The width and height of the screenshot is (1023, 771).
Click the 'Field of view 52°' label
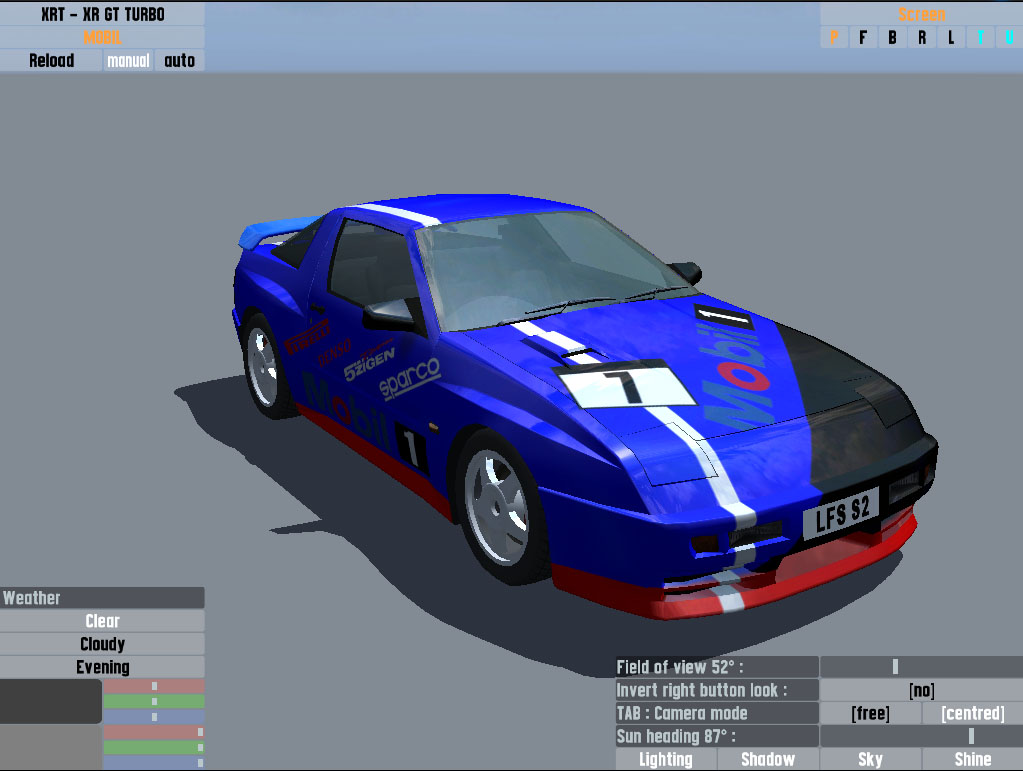pos(717,667)
